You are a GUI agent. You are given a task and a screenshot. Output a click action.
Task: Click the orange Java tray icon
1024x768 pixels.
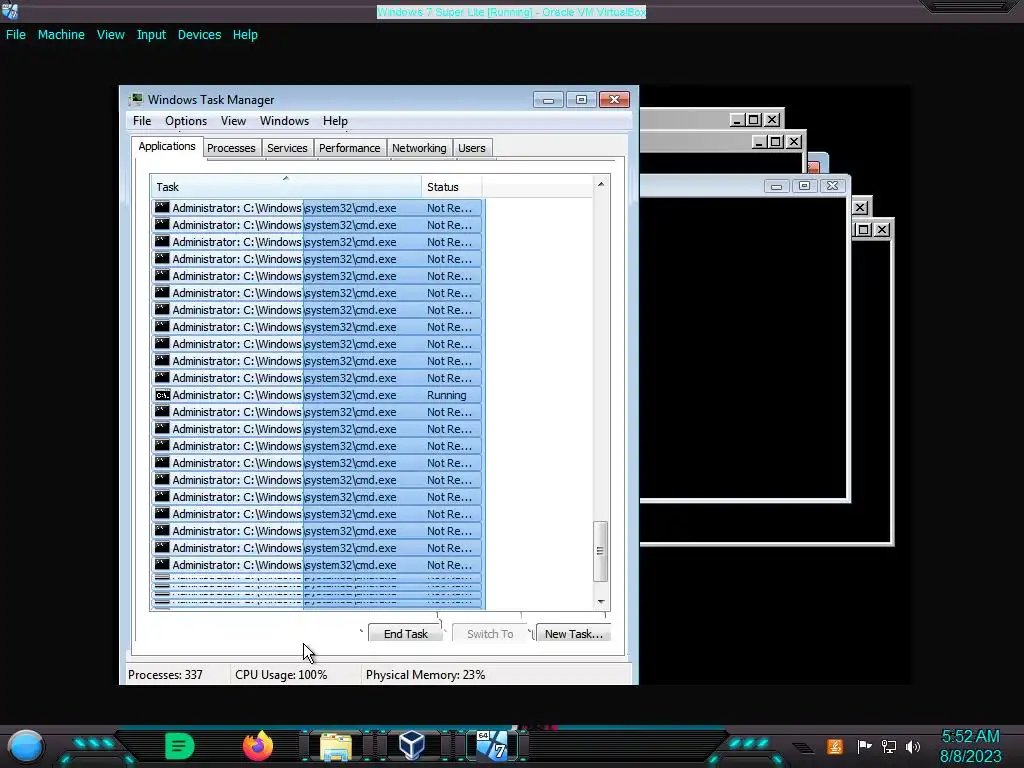834,746
